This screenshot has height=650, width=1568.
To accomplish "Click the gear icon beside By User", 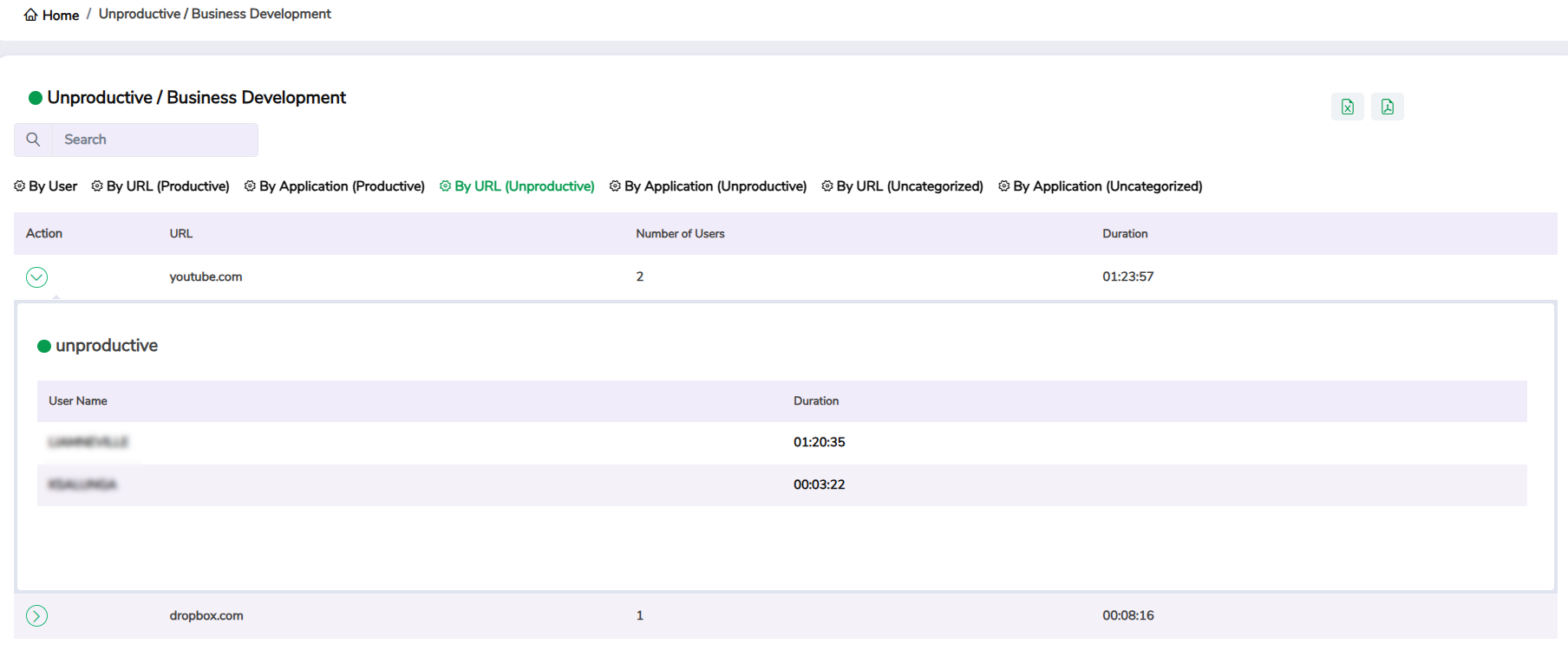I will (x=20, y=186).
